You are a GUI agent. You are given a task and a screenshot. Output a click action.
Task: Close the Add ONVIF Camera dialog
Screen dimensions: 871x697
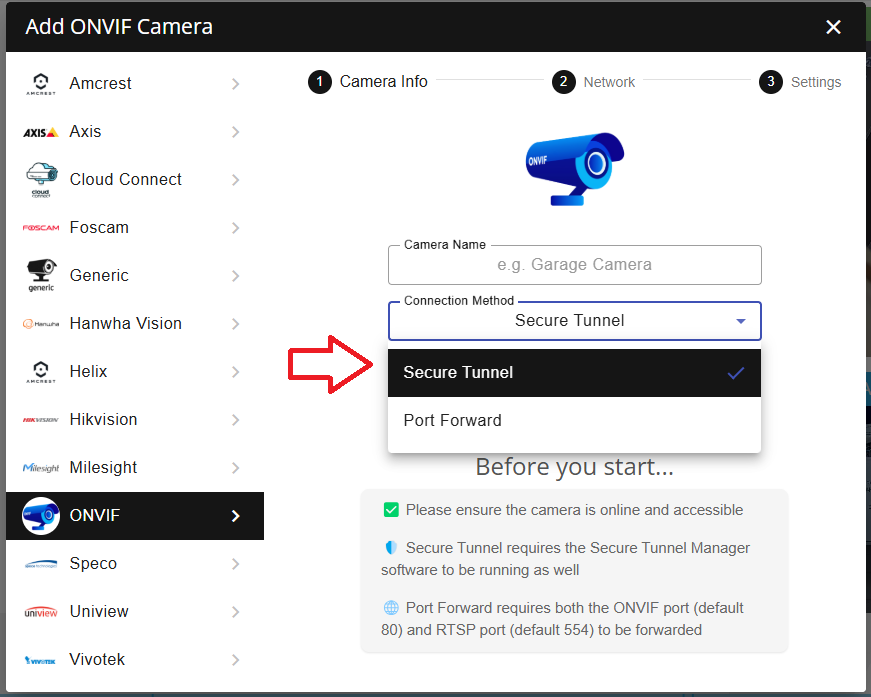pos(833,27)
